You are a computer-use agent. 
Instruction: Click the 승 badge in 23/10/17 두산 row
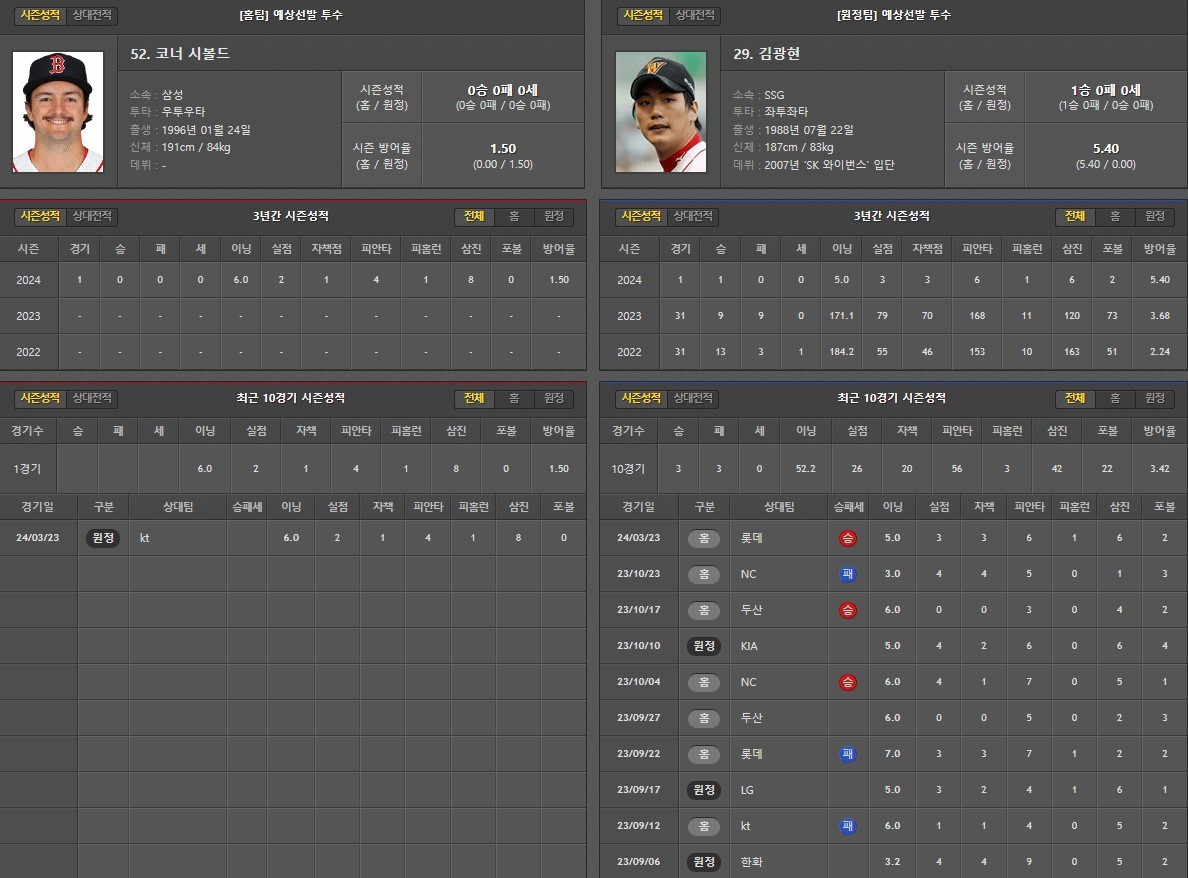coord(847,610)
